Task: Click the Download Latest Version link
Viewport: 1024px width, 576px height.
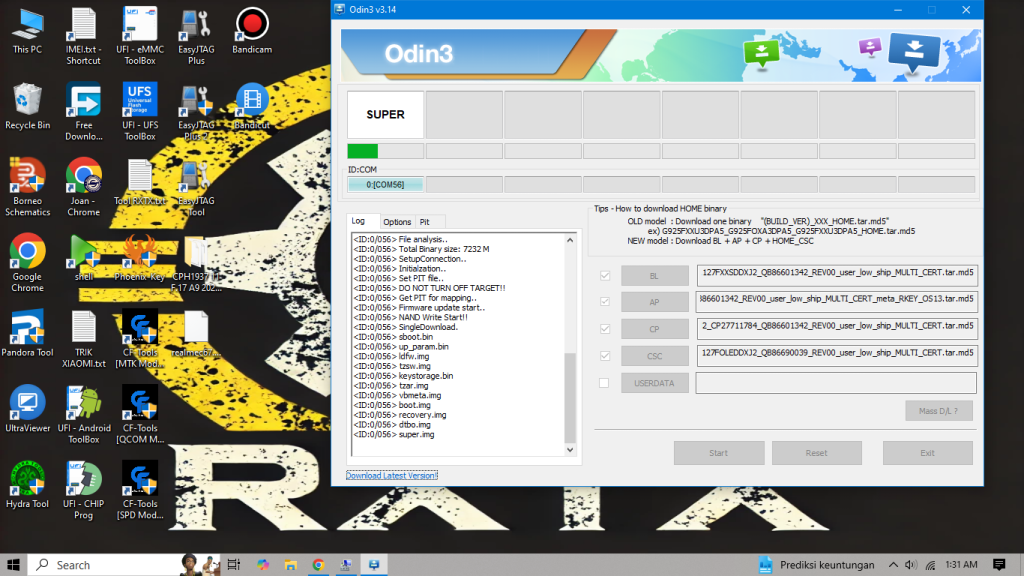Action: pos(391,476)
